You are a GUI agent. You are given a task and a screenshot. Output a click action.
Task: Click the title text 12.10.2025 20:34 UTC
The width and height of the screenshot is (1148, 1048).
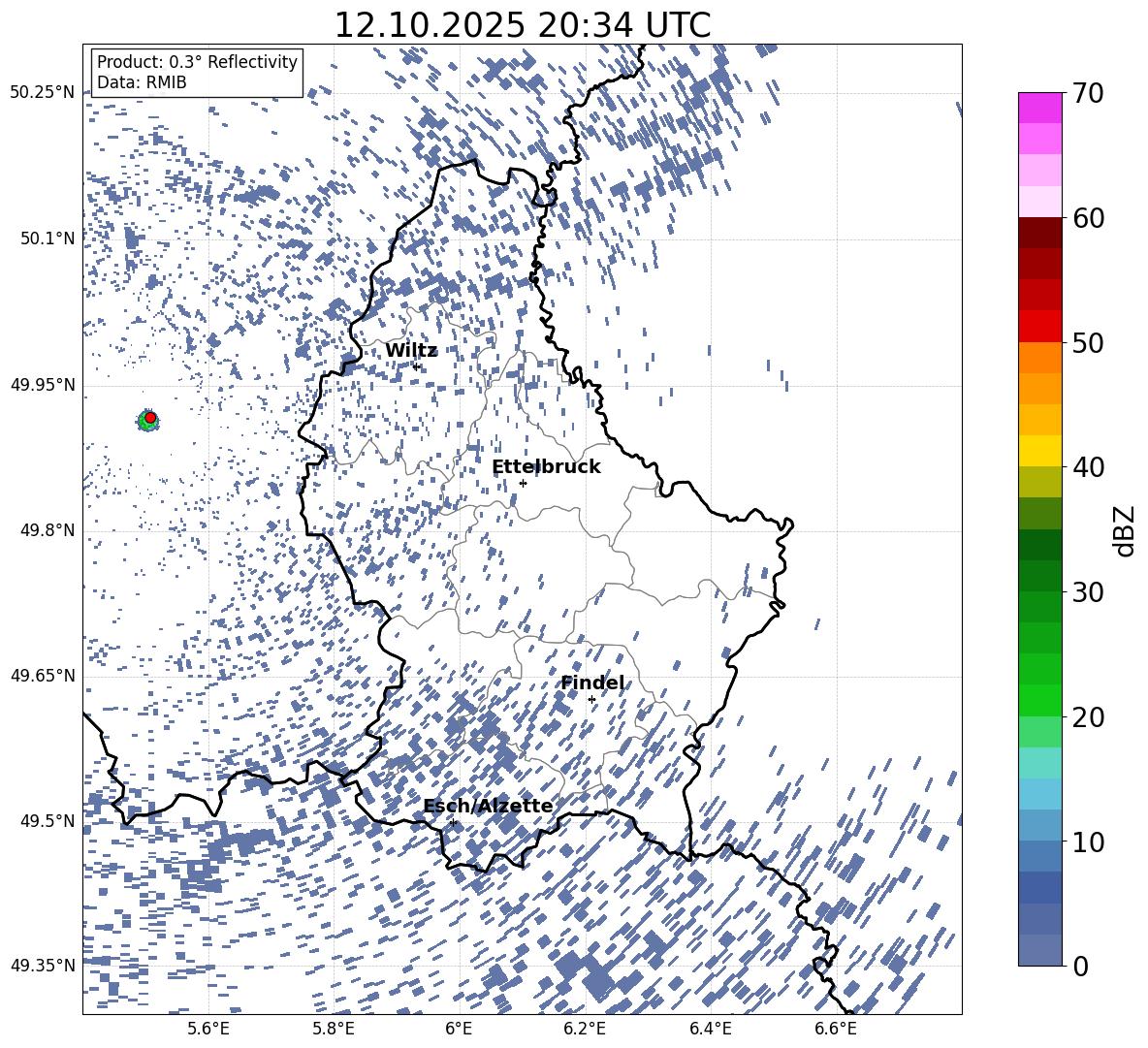pos(522,25)
